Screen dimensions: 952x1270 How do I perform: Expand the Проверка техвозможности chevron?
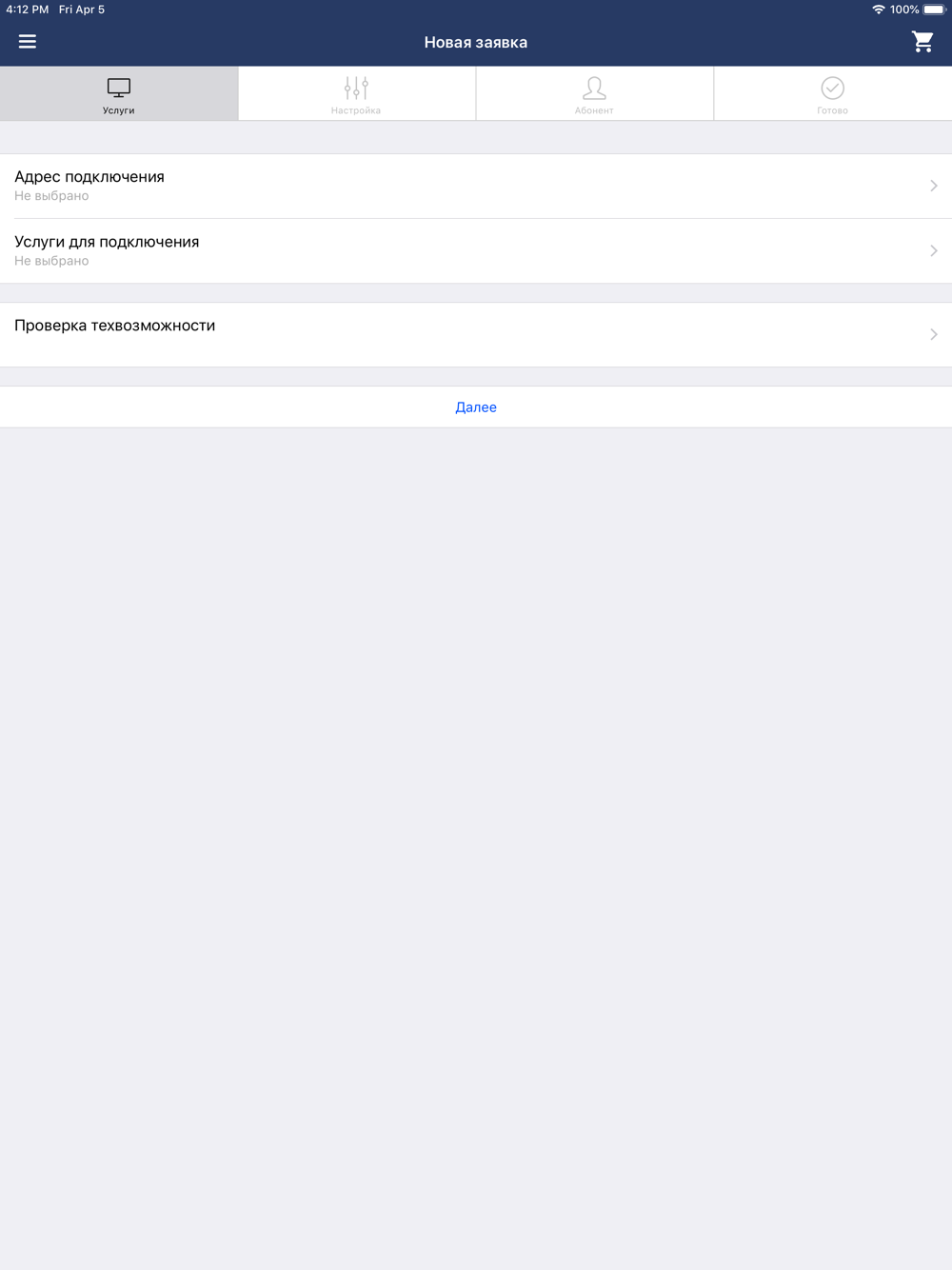934,334
